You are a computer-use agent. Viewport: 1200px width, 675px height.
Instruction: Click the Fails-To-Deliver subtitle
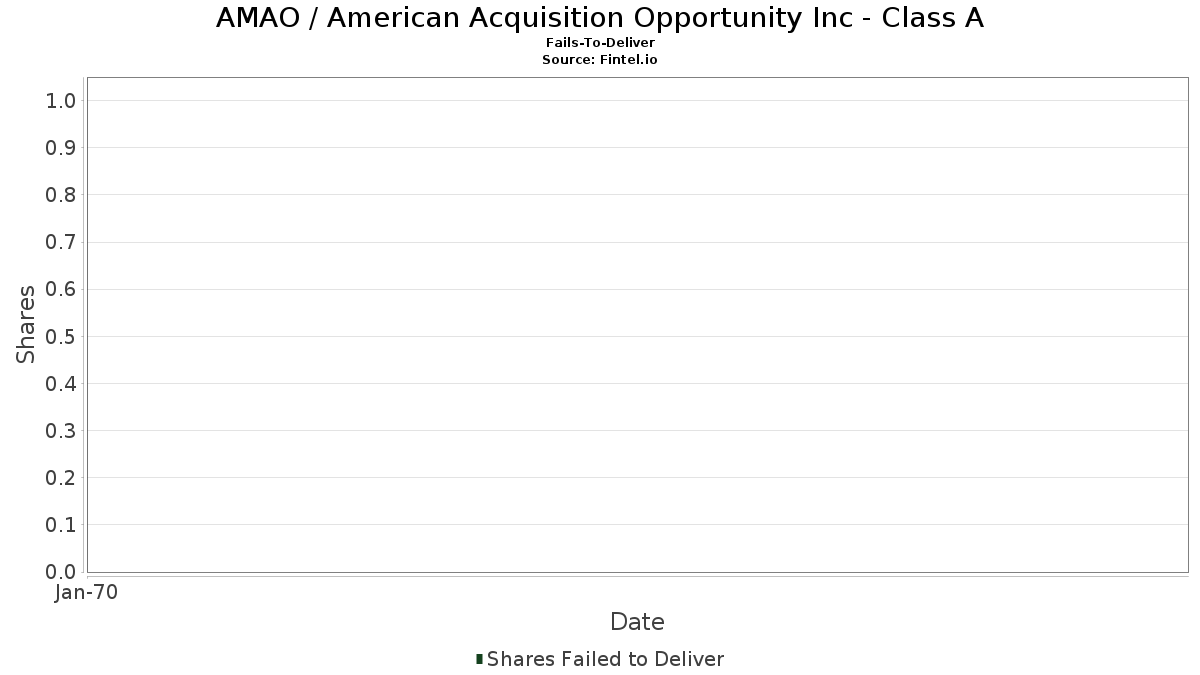(x=600, y=44)
